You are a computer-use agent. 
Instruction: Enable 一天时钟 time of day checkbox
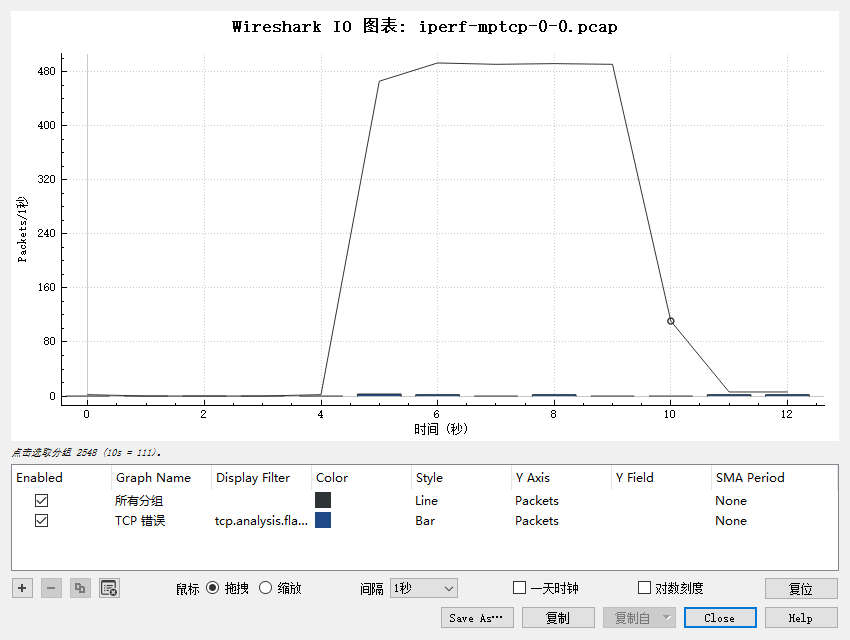519,587
